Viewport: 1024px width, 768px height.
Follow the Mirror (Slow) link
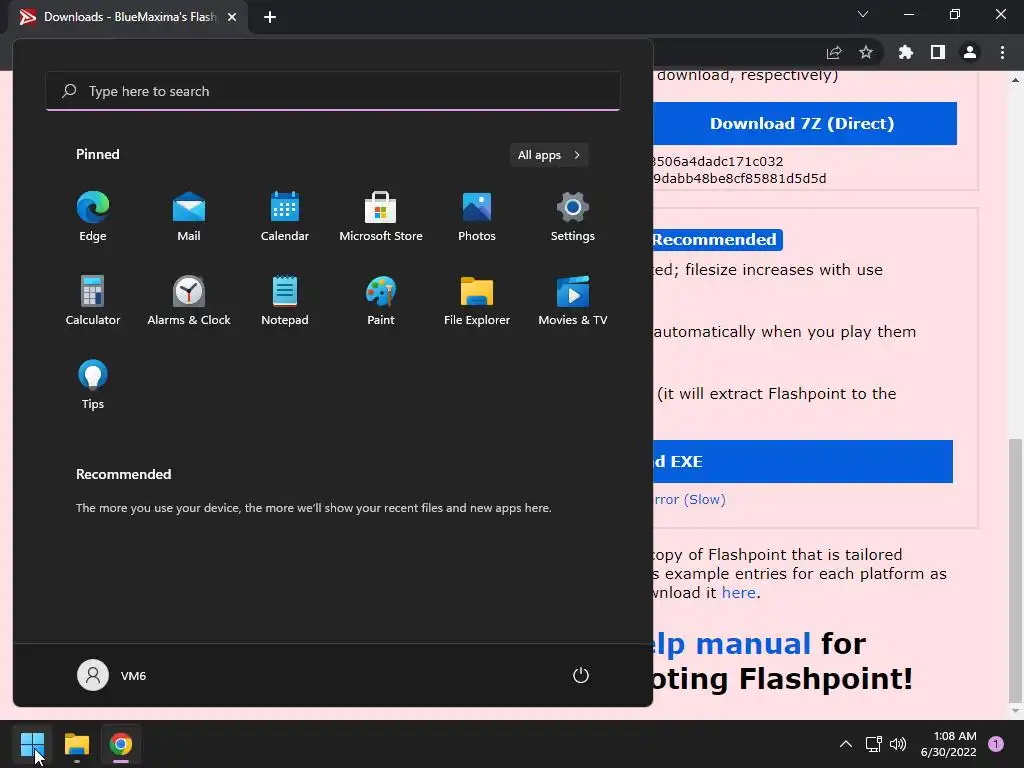click(690, 500)
